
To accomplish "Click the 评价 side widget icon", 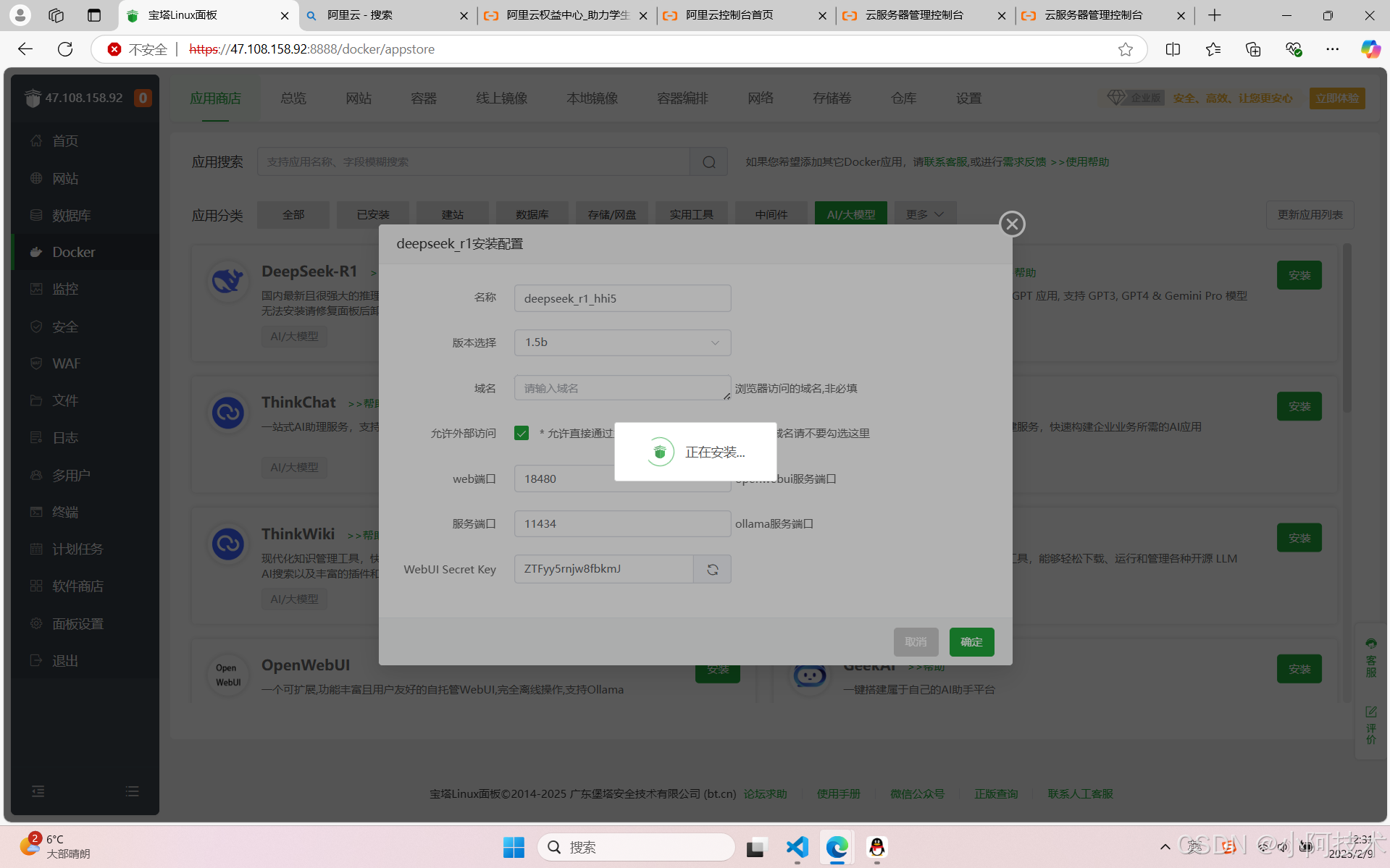I will [1371, 725].
